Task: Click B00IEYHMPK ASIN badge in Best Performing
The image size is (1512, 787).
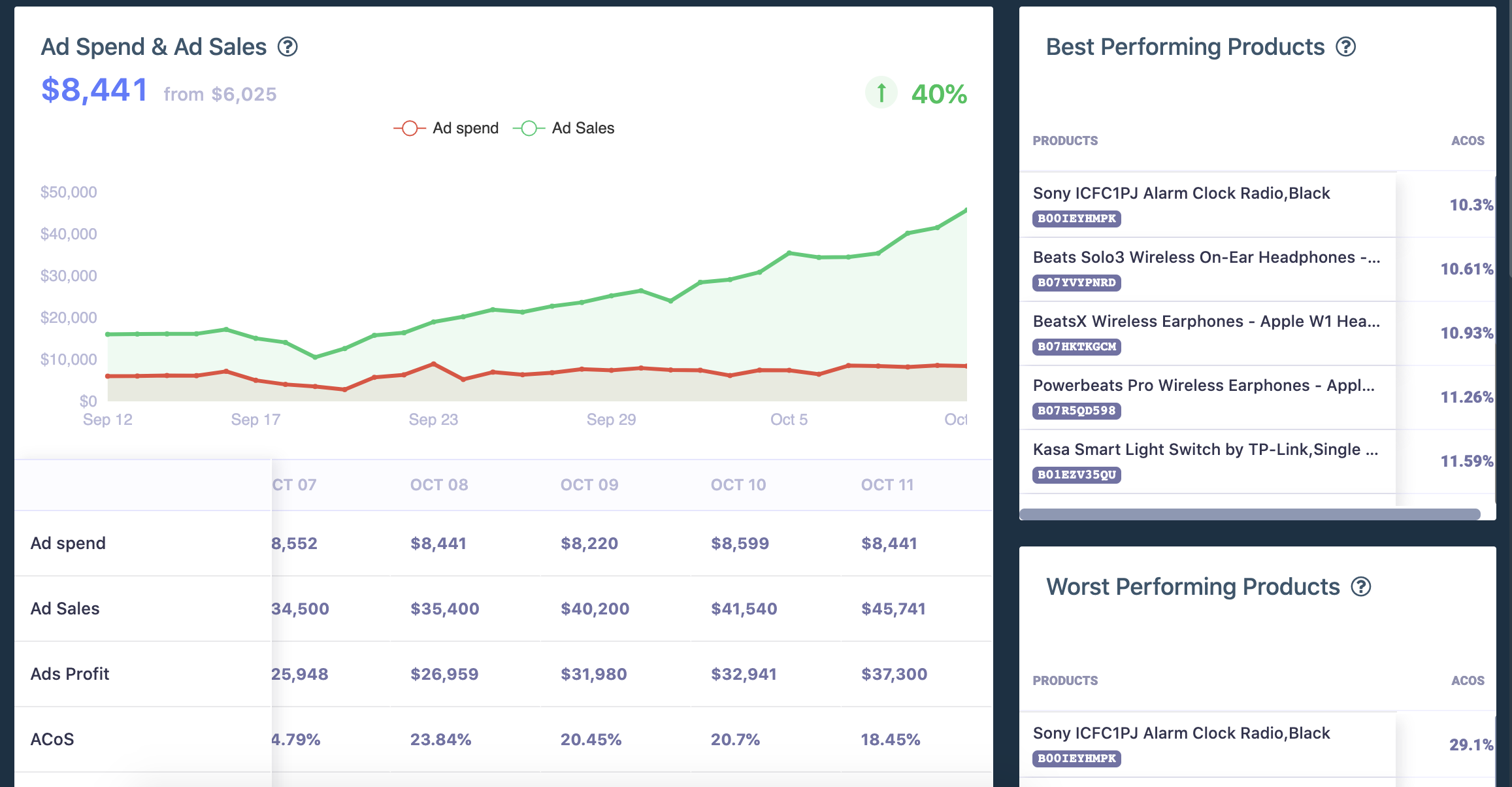Action: (1076, 219)
